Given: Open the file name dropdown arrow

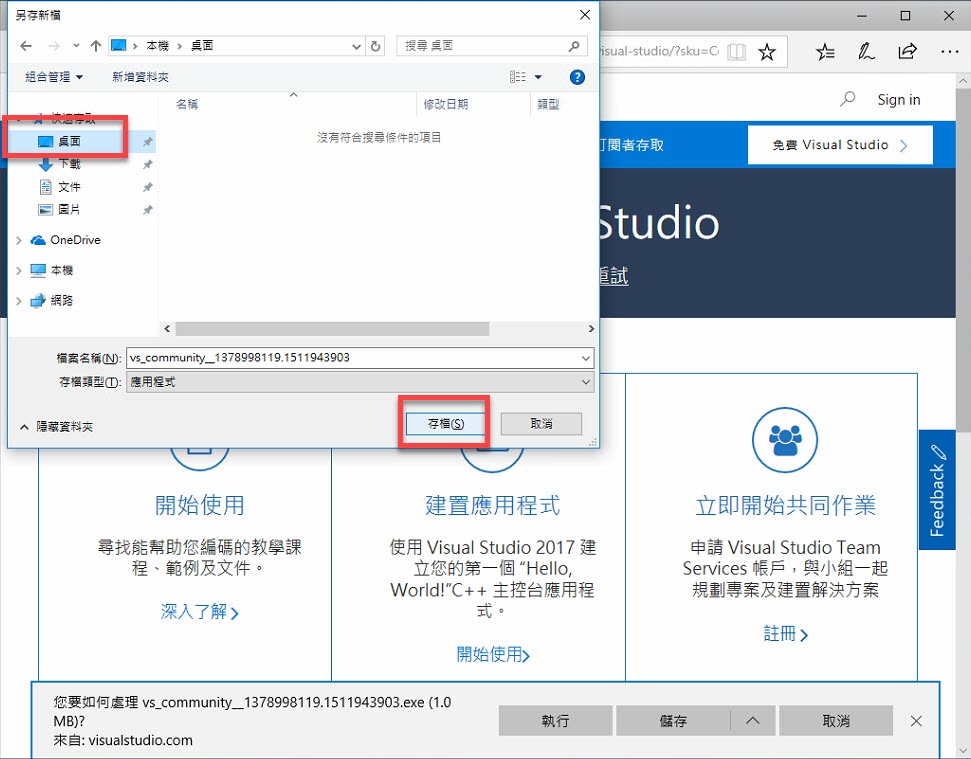Looking at the screenshot, I should tap(586, 358).
